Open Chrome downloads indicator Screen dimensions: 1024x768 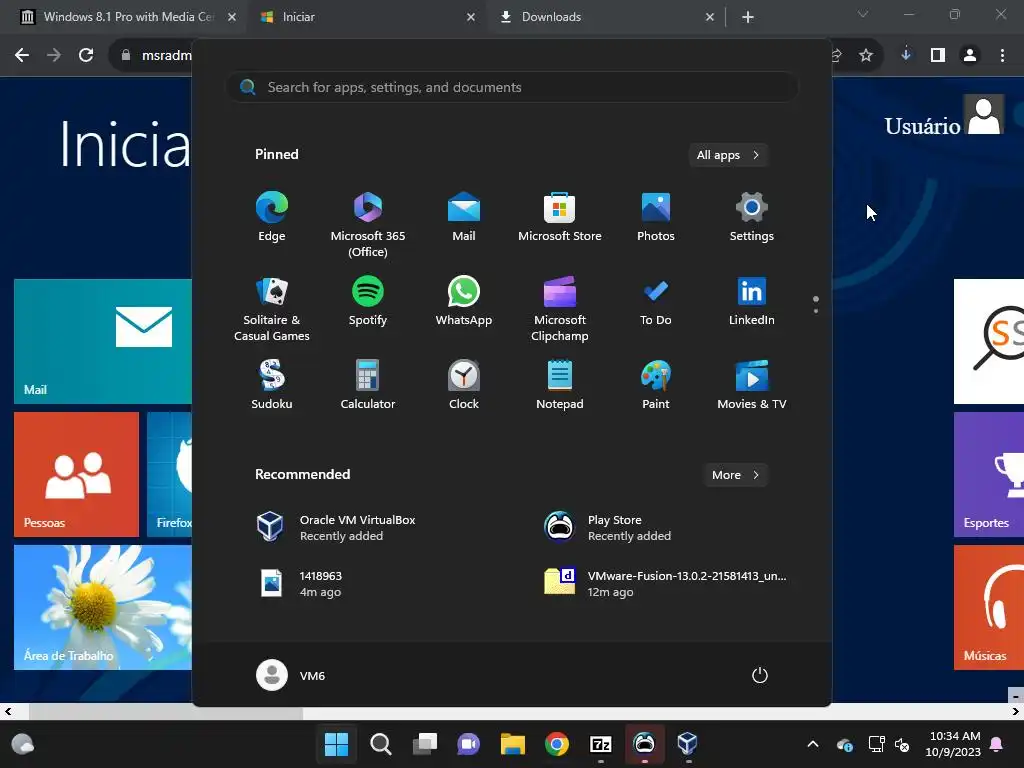pyautogui.click(x=906, y=55)
